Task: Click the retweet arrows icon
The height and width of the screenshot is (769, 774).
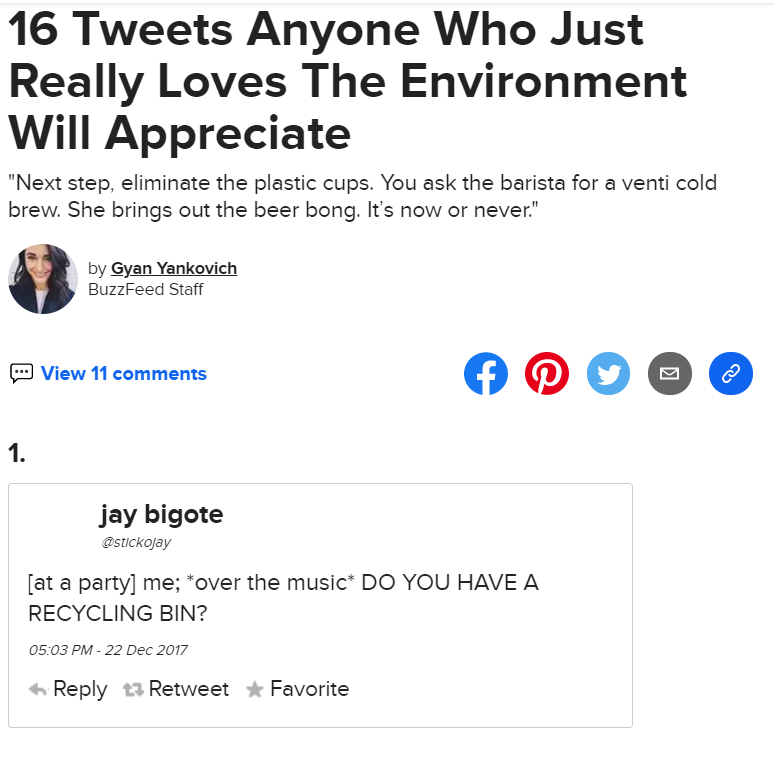Action: (x=132, y=689)
